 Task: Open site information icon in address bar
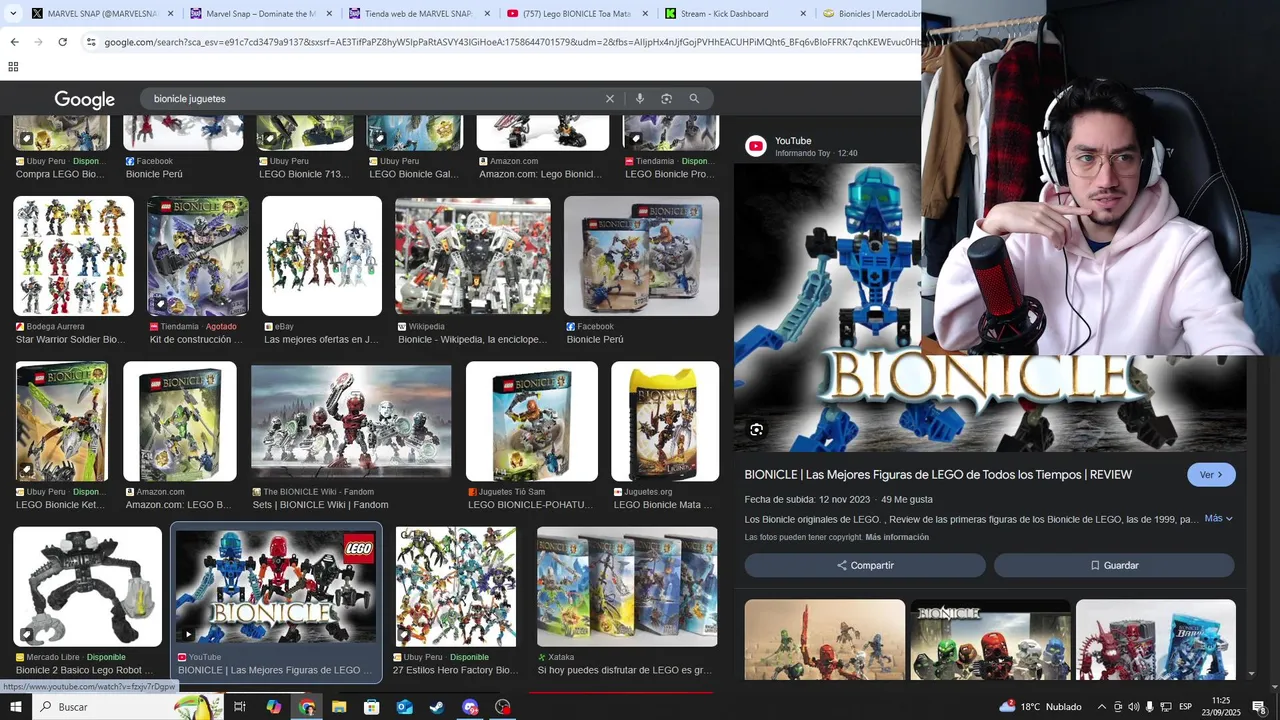click(91, 42)
